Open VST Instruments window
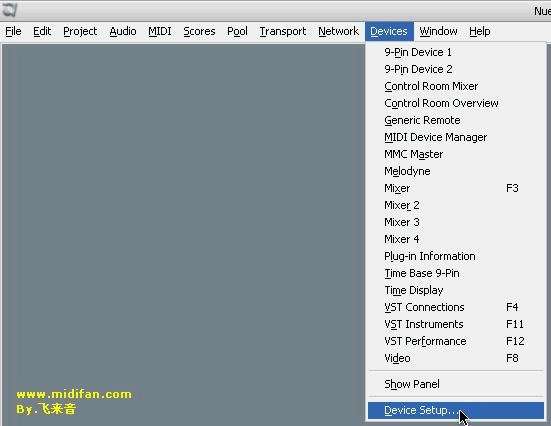Viewport: 551px width, 426px height. pos(456,324)
